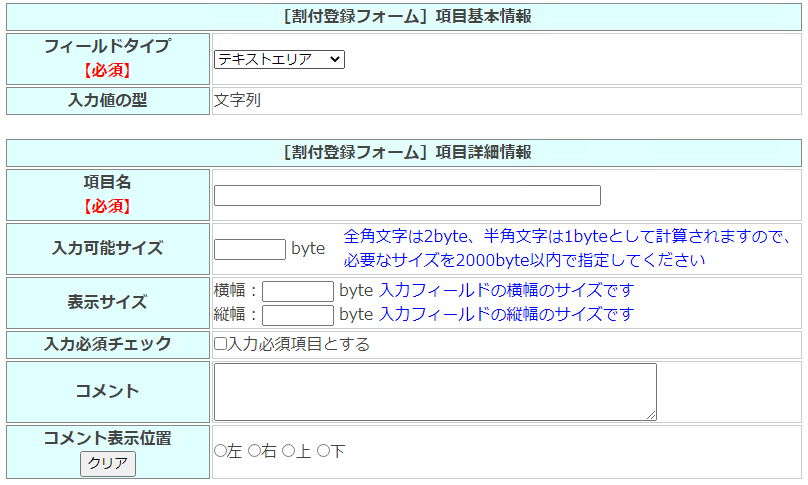
Task: Focus the 入力可能サイズ byte input box
Action: [x=250, y=249]
